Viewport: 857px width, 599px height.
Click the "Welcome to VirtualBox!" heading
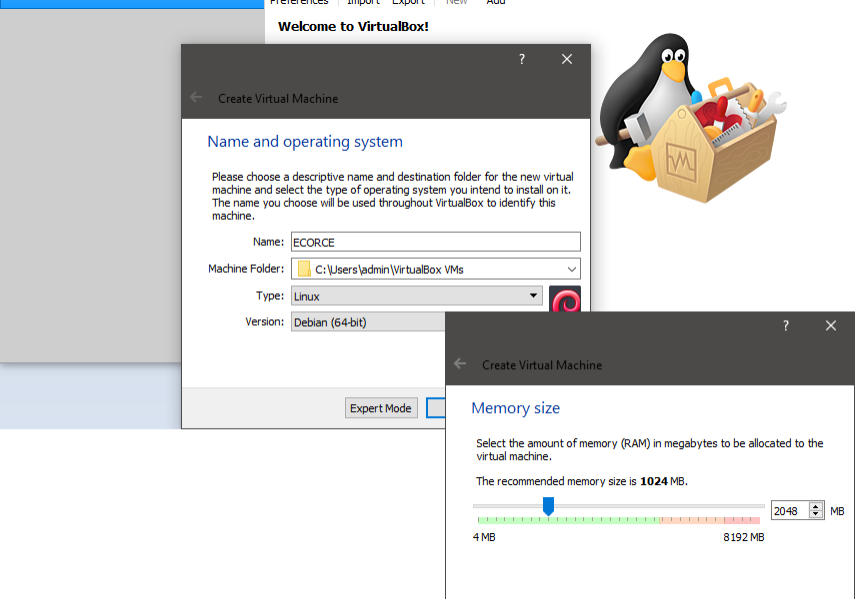353,26
